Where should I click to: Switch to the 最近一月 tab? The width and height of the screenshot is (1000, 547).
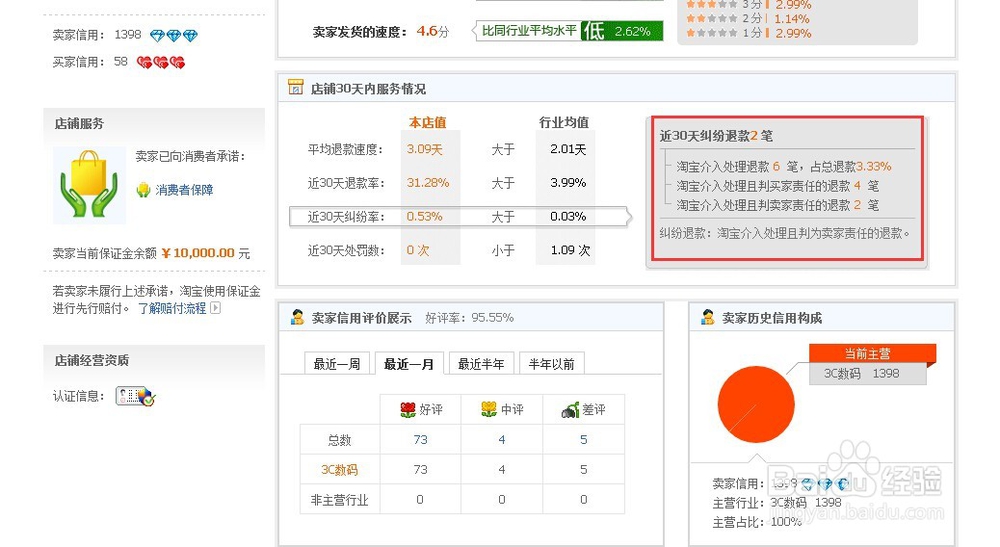coord(409,363)
